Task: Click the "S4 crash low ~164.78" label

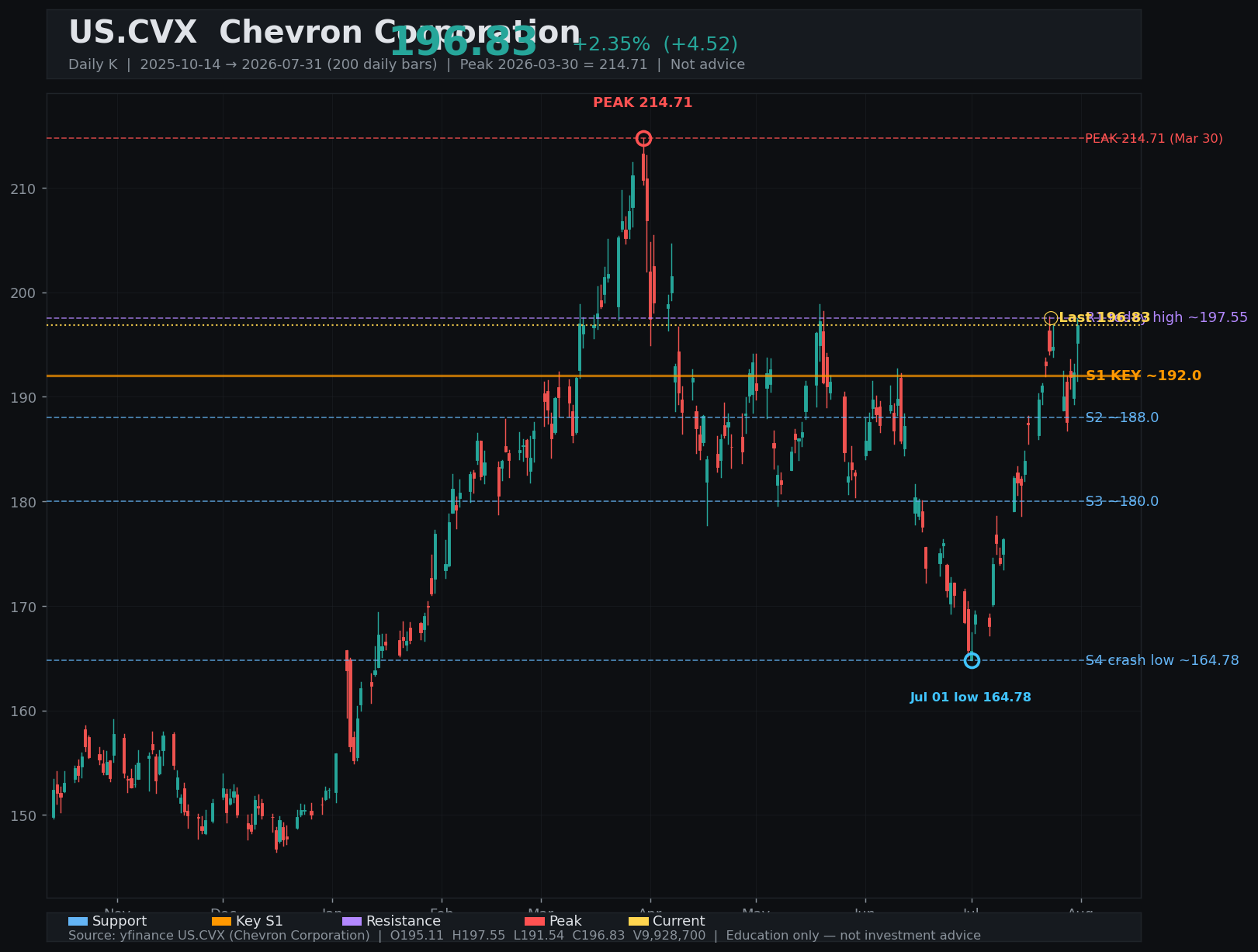Action: (1162, 660)
